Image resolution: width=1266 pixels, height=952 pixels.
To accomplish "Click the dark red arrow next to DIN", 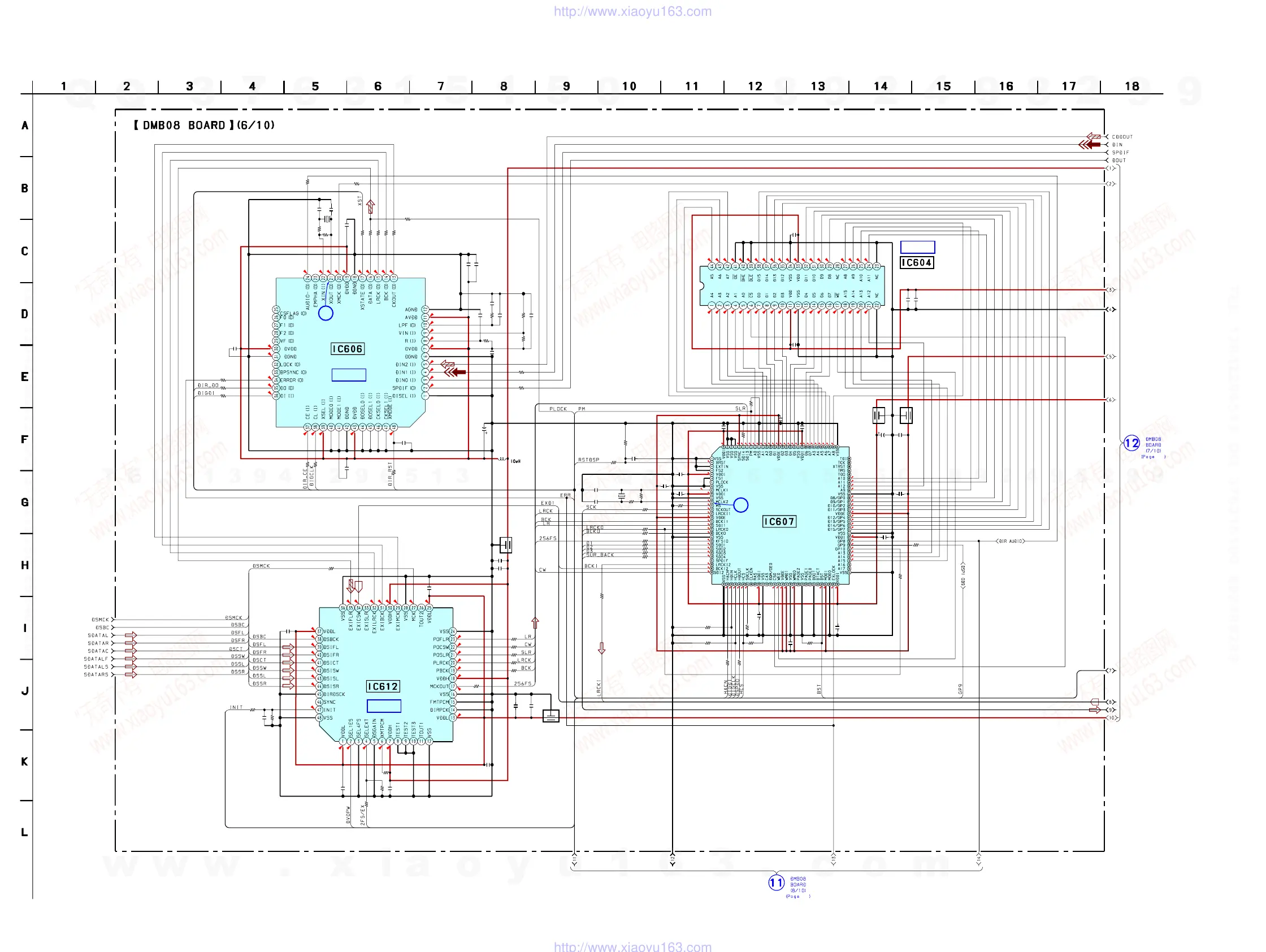I will coord(1090,145).
